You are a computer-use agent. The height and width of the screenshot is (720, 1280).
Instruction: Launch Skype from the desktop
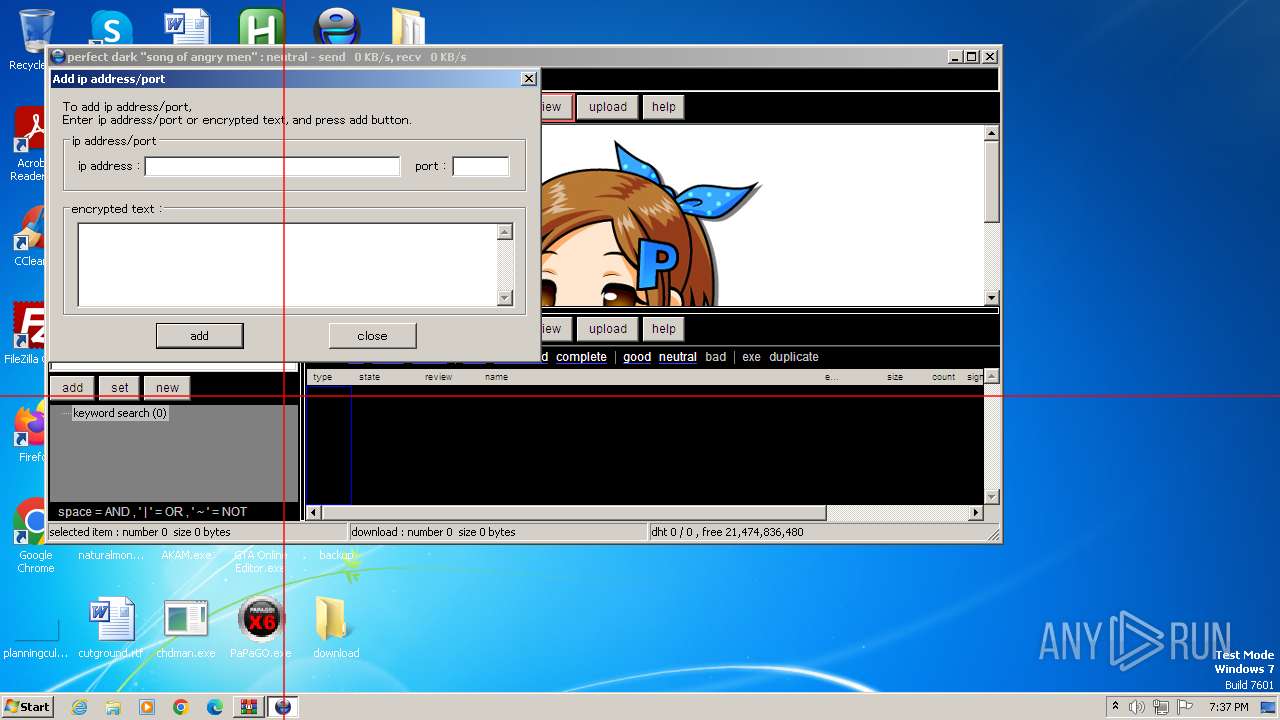[111, 28]
